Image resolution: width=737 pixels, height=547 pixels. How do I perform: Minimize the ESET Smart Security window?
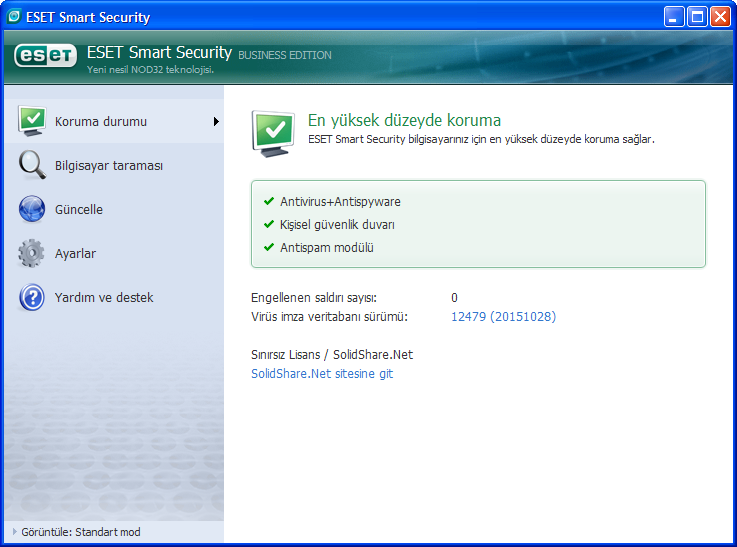674,17
